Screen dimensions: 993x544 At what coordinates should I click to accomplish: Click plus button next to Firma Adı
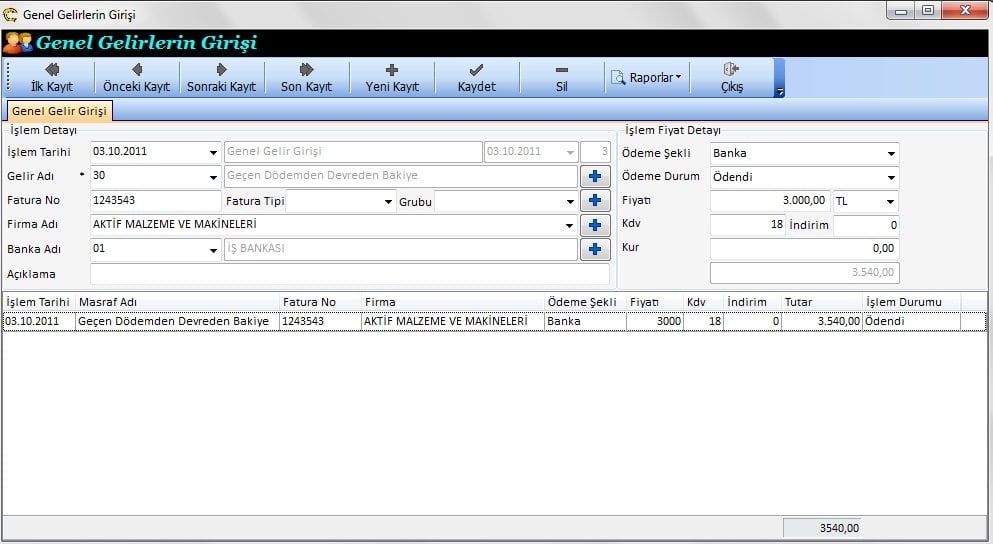(594, 225)
